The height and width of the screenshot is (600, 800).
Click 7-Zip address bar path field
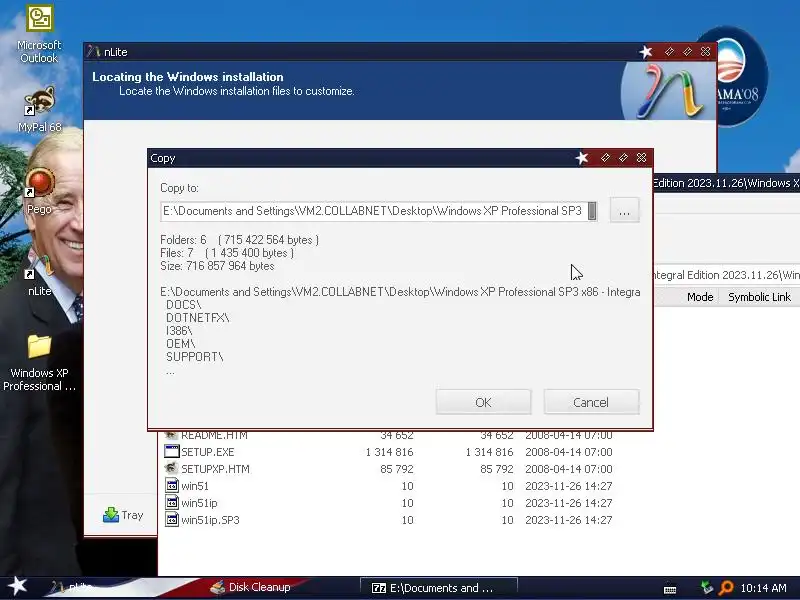tap(727, 275)
